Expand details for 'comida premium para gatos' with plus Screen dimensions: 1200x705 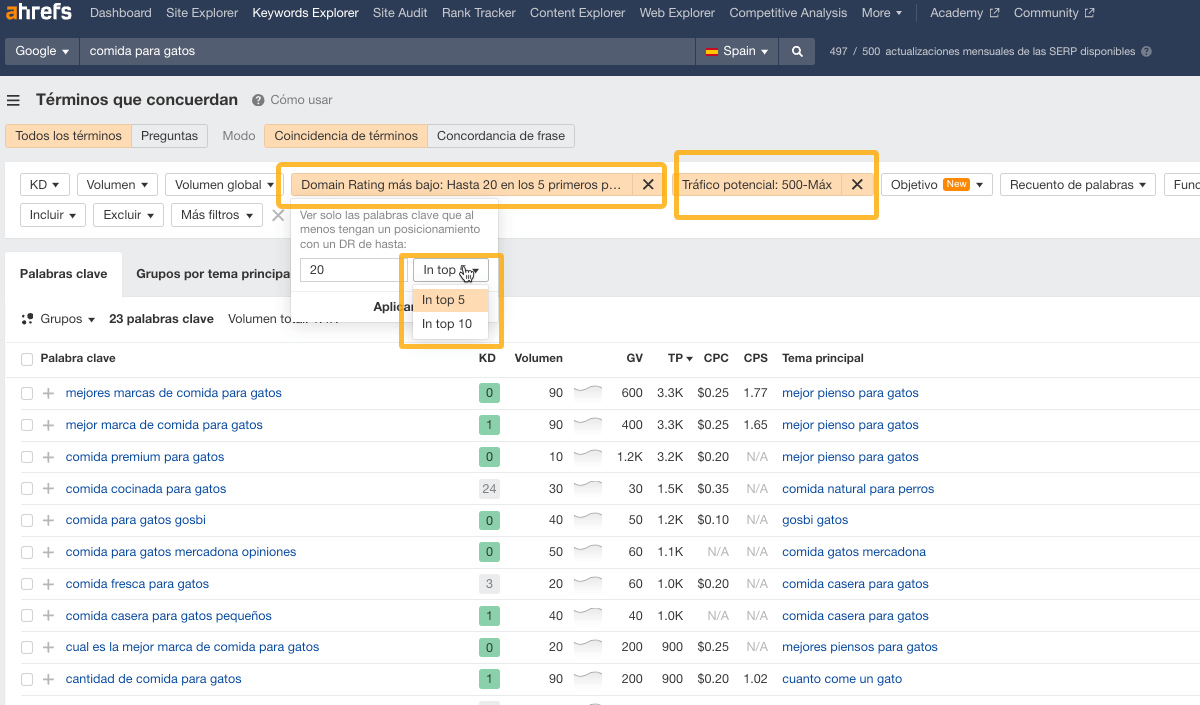tap(47, 456)
